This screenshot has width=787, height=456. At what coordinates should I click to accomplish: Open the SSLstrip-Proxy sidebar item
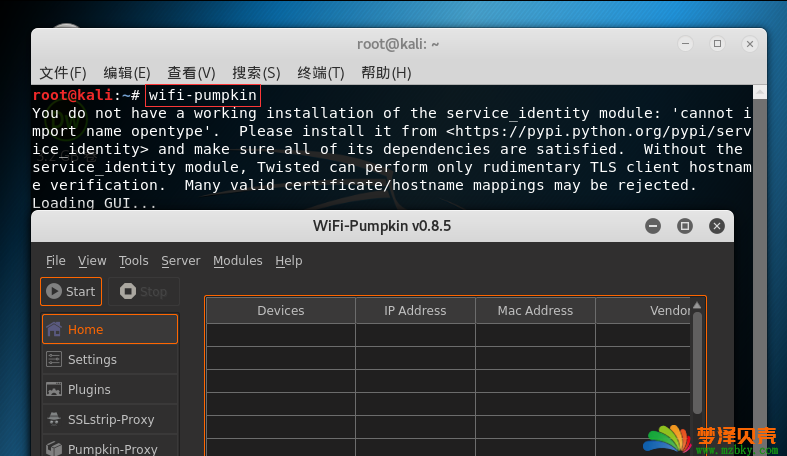click(110, 419)
